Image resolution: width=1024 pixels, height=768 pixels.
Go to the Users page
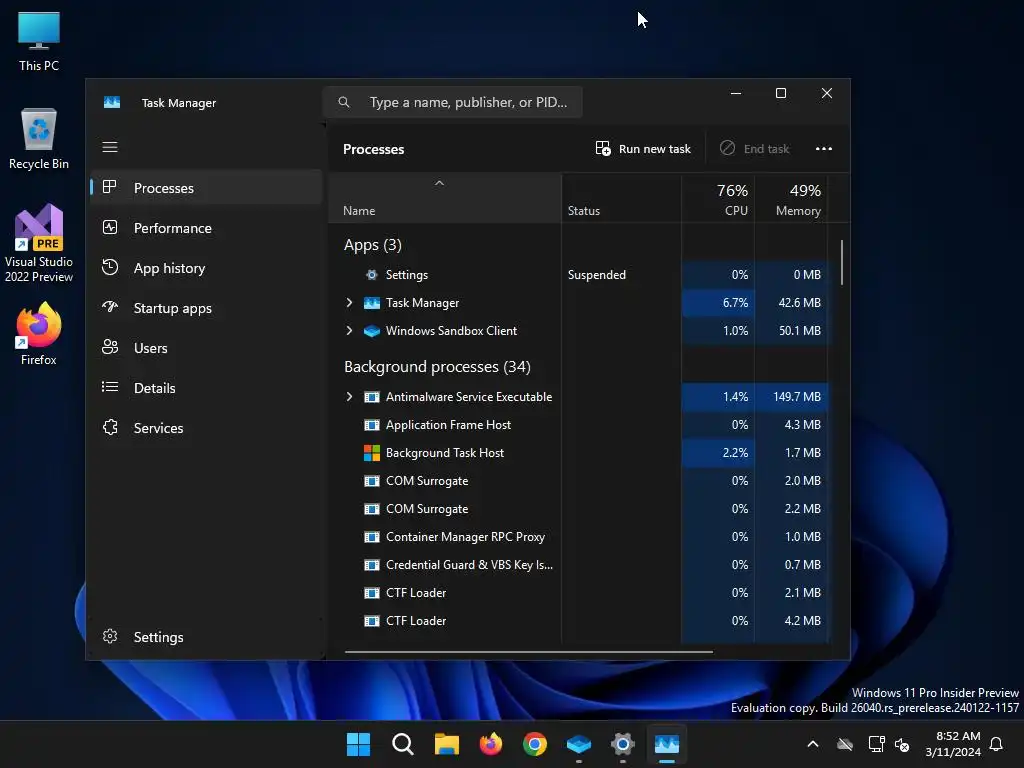pyautogui.click(x=206, y=347)
